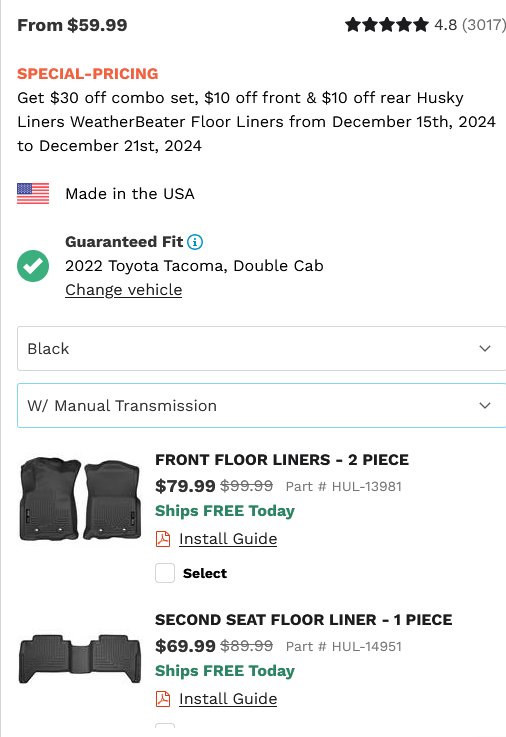
Task: Click chevron arrow on the transmission dropdown
Action: (x=485, y=405)
